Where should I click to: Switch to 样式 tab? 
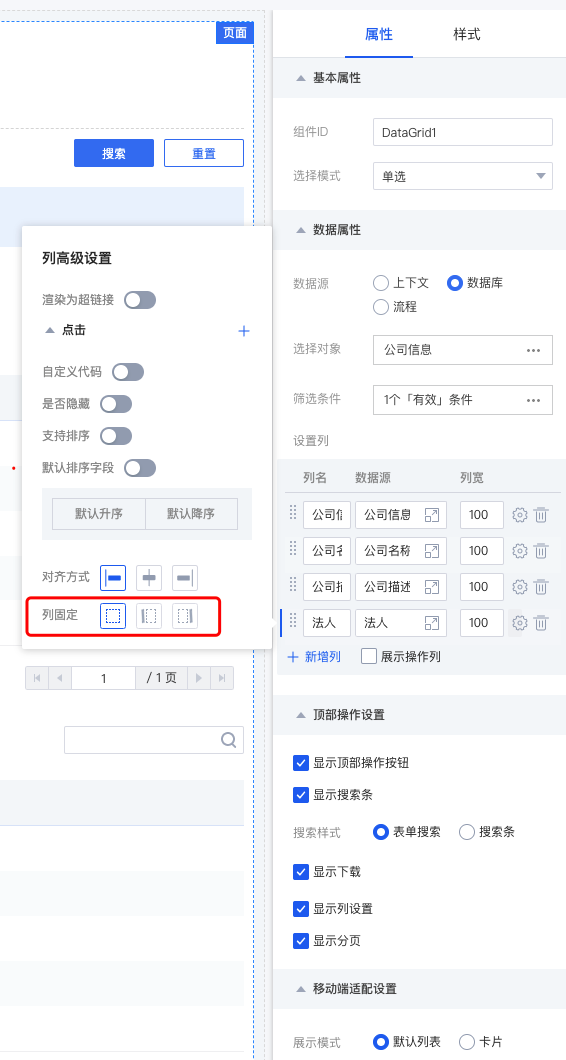pyautogui.click(x=467, y=34)
